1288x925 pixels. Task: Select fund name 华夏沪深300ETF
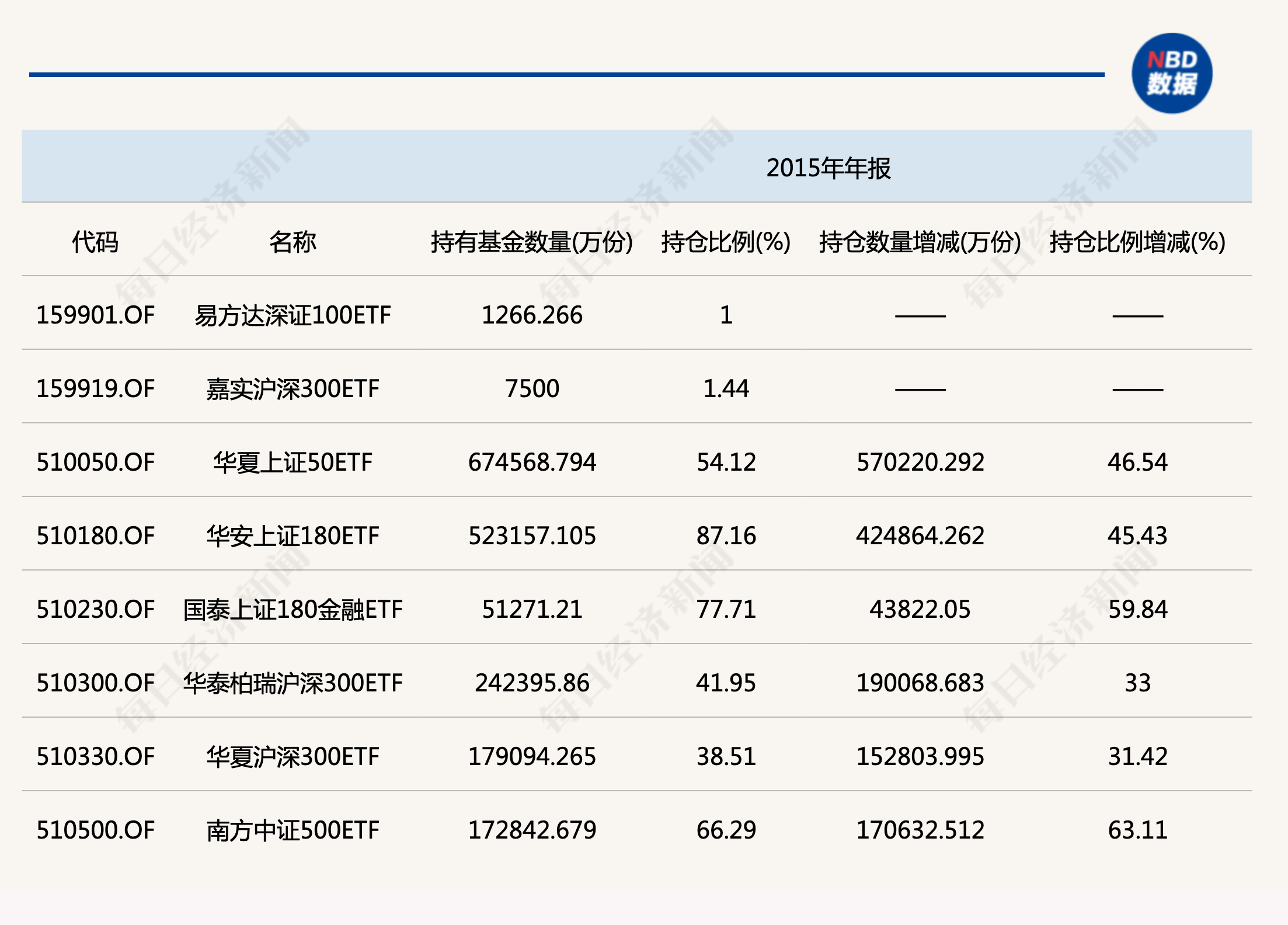[x=293, y=757]
